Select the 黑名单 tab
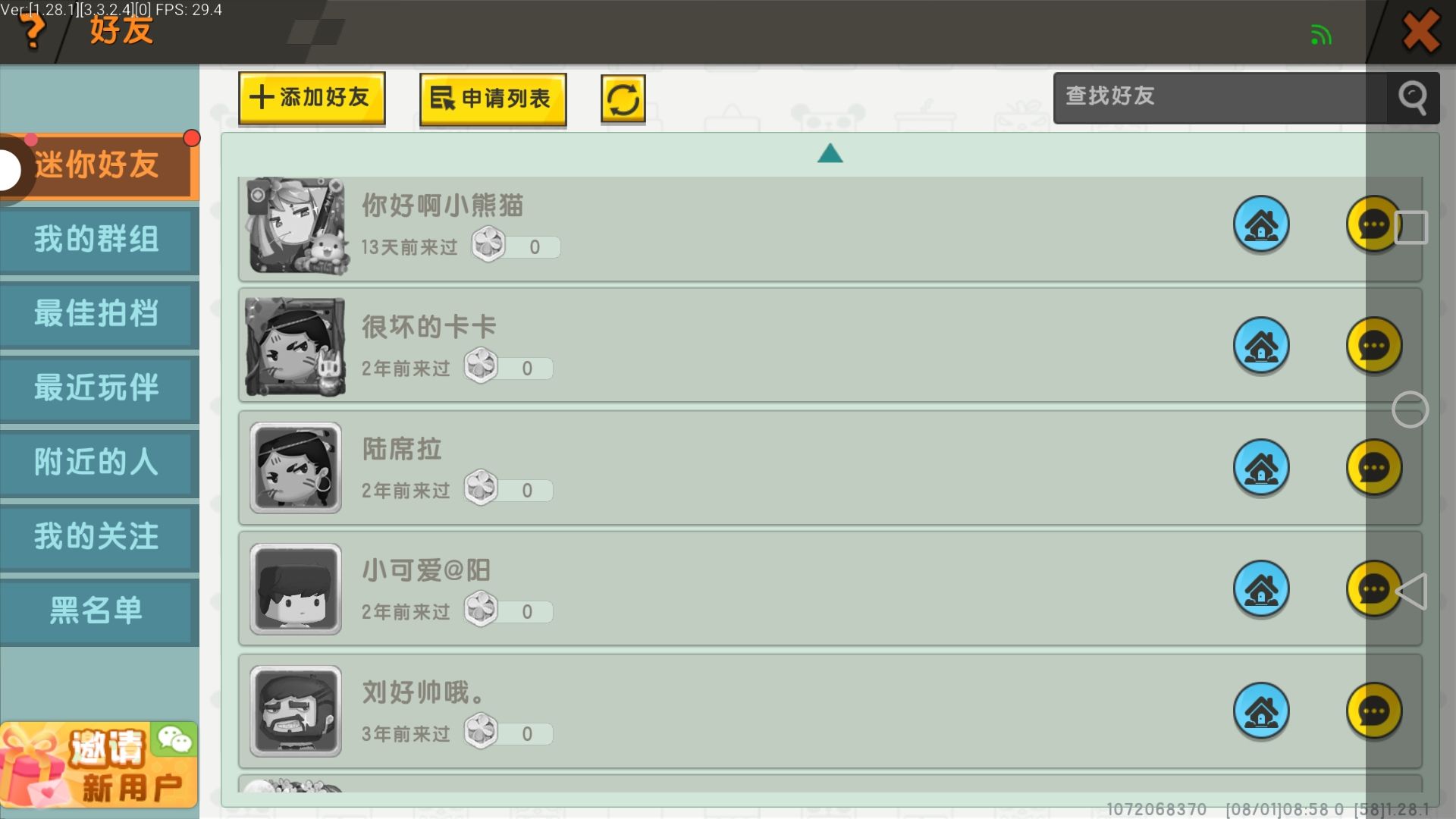 tap(97, 611)
